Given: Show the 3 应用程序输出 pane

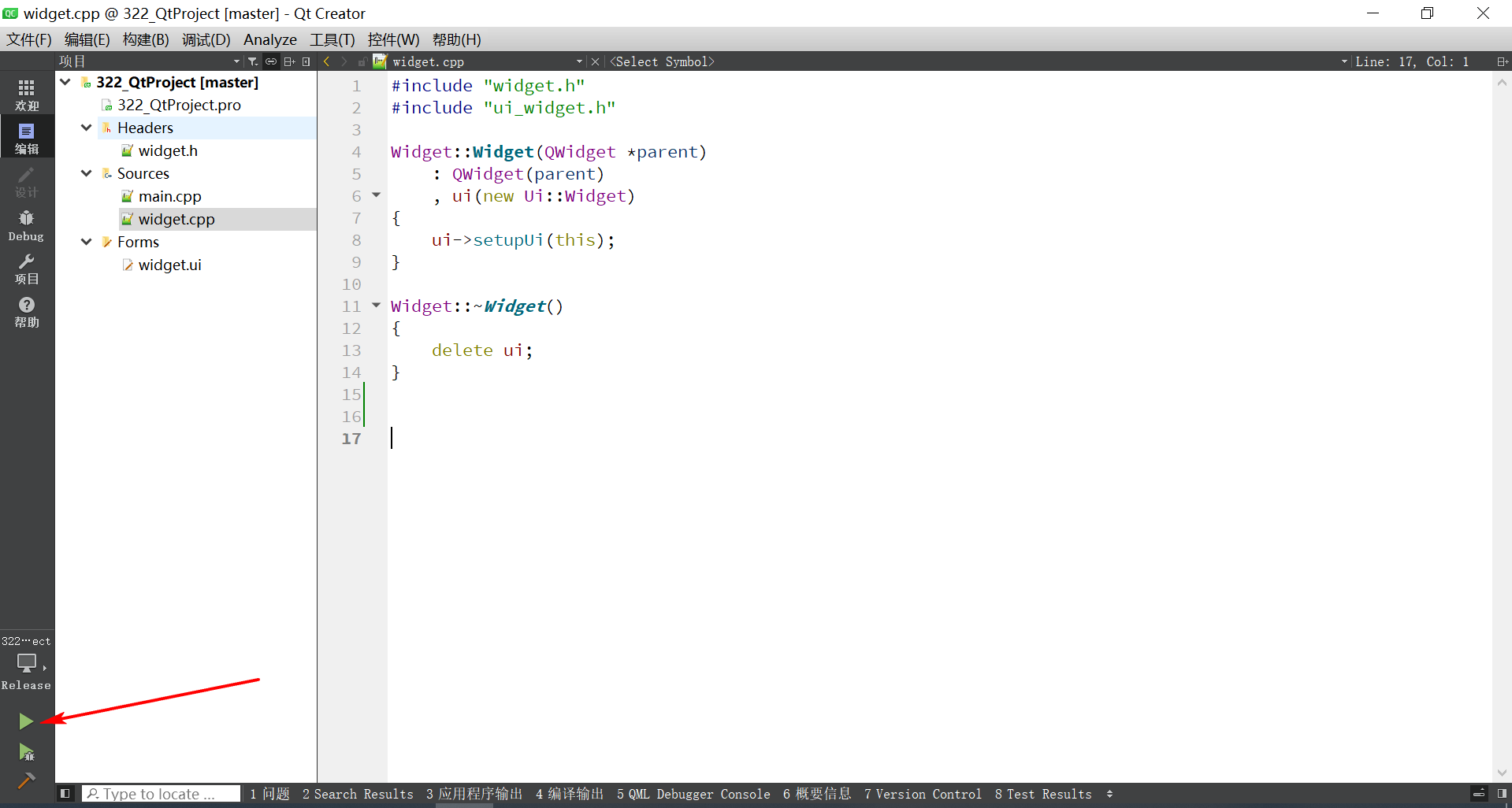Looking at the screenshot, I should pos(474,794).
